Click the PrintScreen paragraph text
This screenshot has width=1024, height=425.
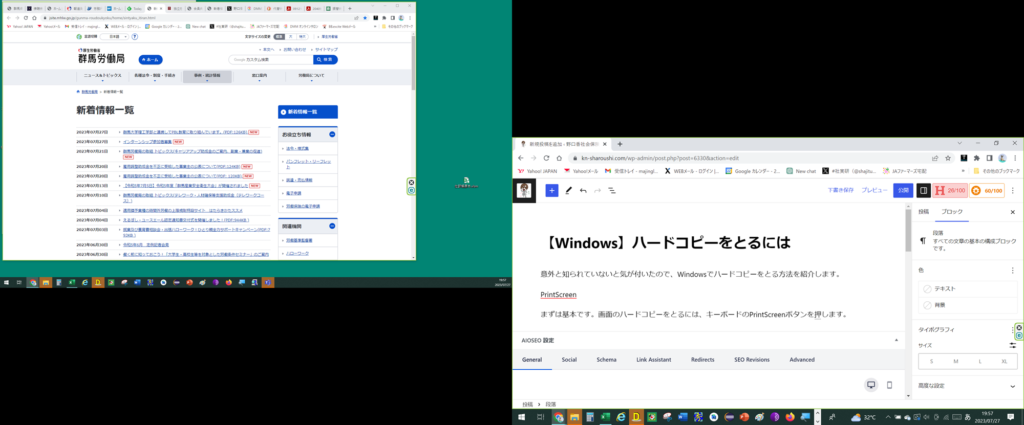(558, 295)
